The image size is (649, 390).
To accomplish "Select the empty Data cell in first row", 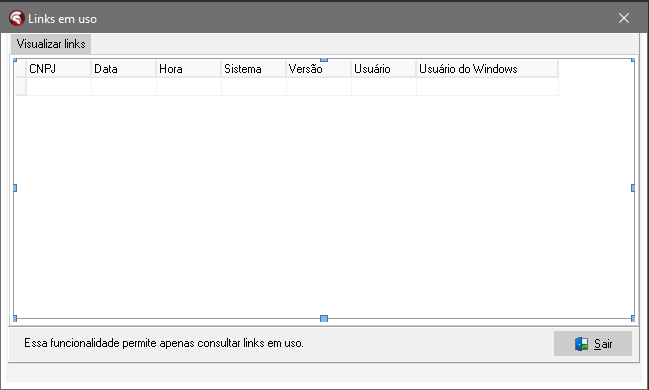I will [124, 87].
